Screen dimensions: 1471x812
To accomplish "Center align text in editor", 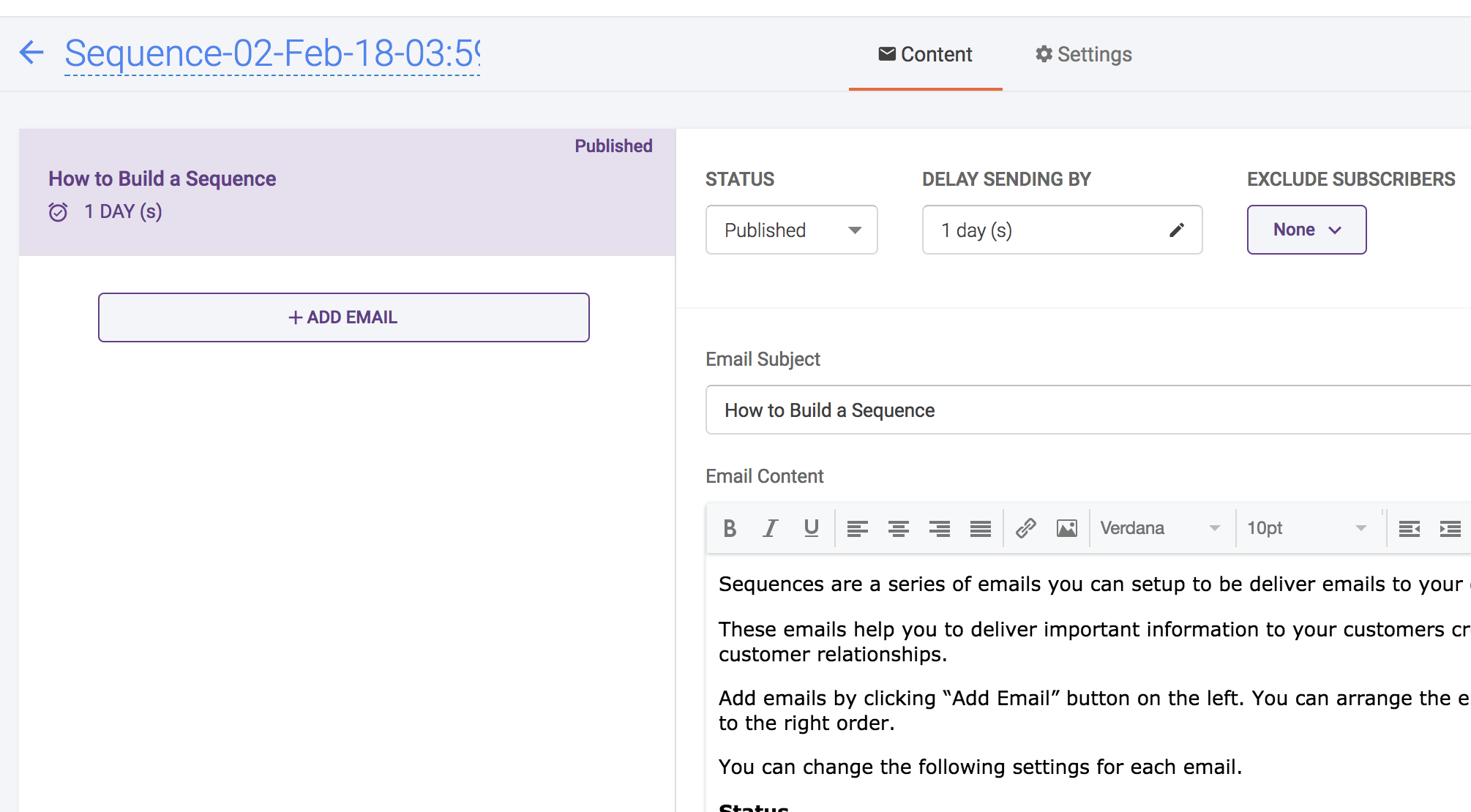I will coord(898,528).
